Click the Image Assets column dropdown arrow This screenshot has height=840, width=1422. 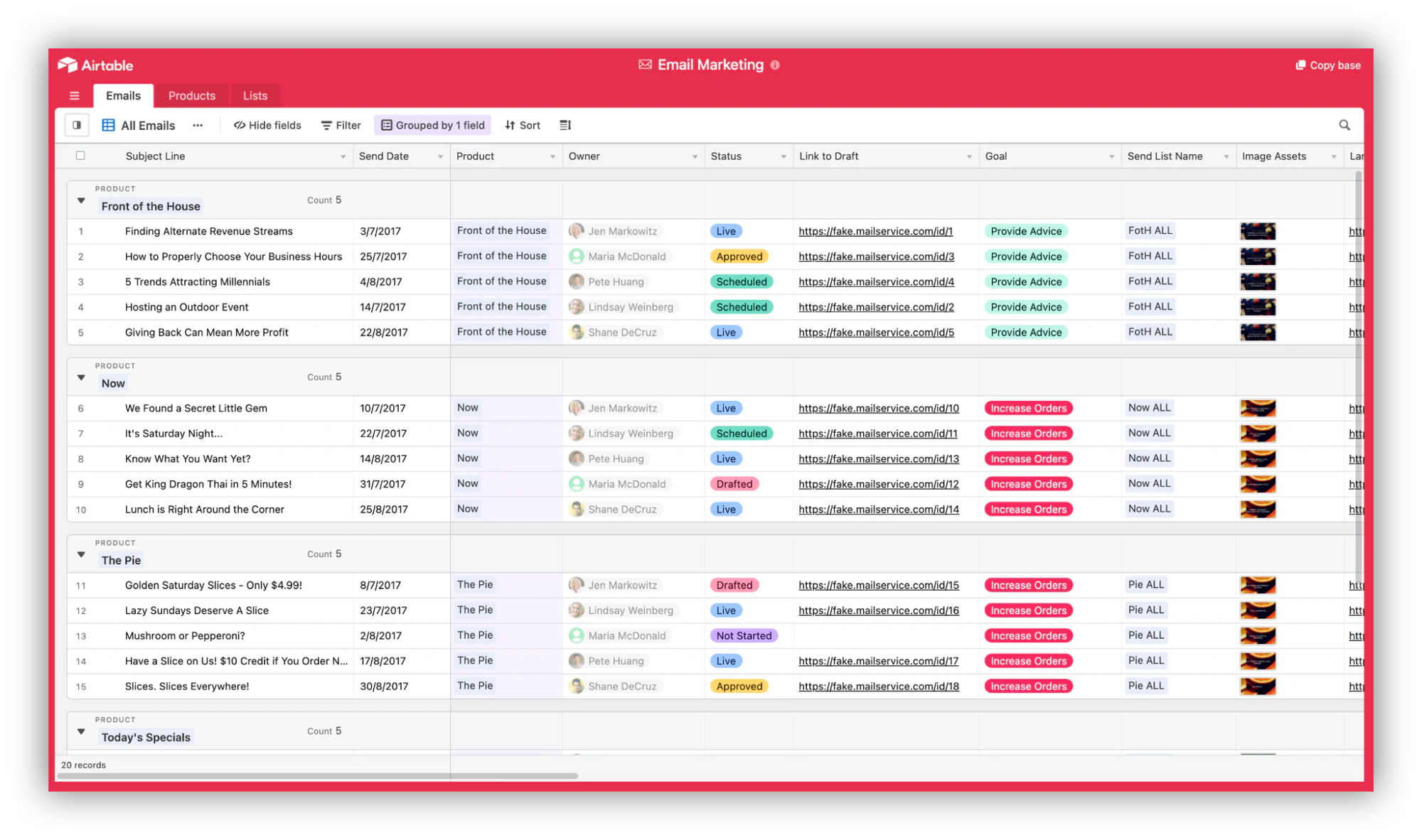pos(1333,157)
